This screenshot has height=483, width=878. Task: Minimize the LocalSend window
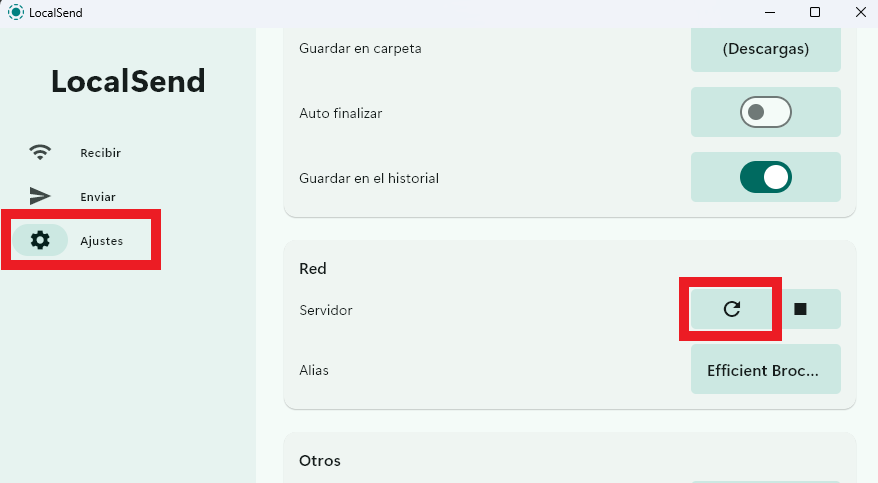(770, 12)
